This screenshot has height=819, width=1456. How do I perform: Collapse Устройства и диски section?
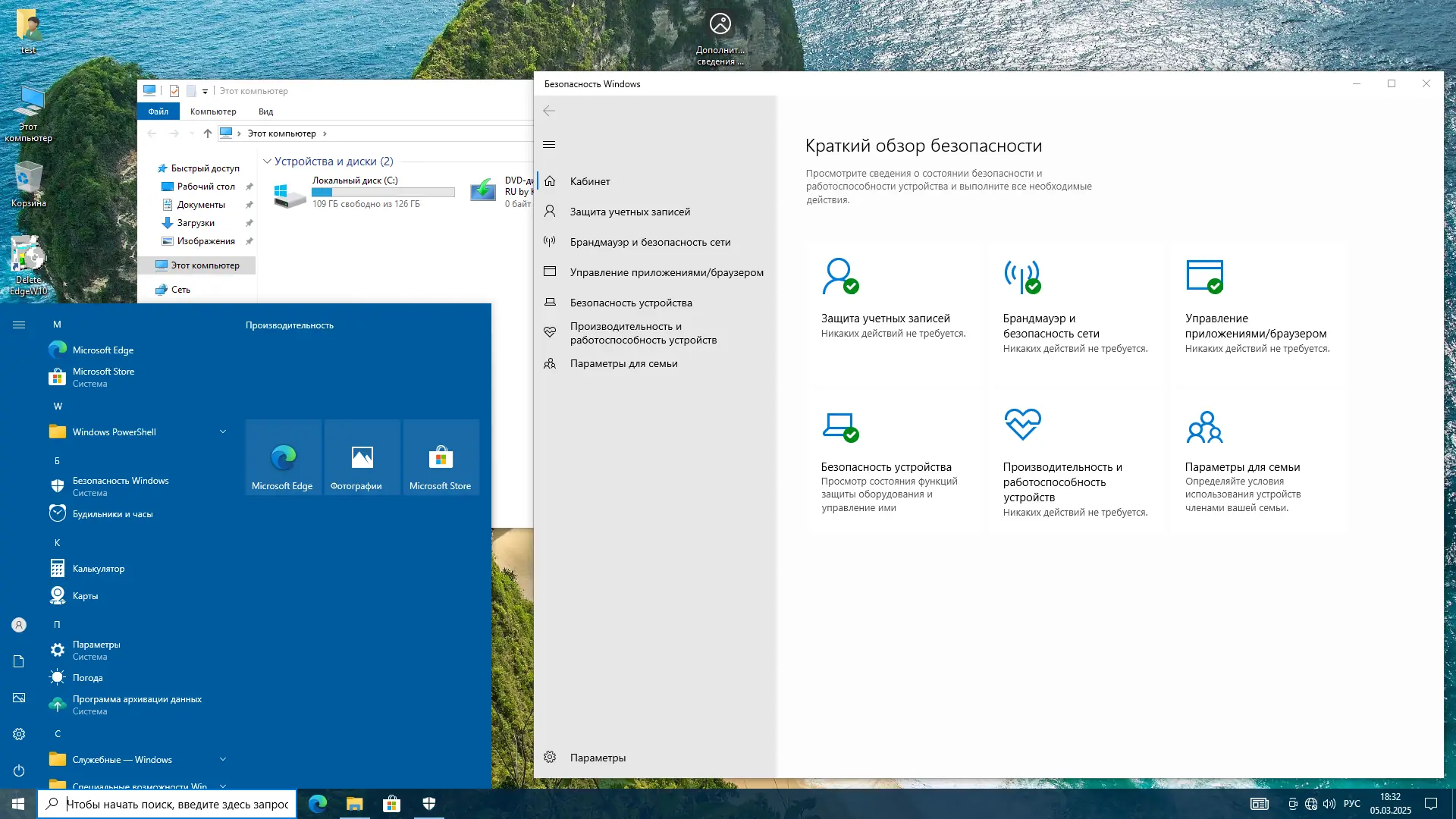(267, 161)
